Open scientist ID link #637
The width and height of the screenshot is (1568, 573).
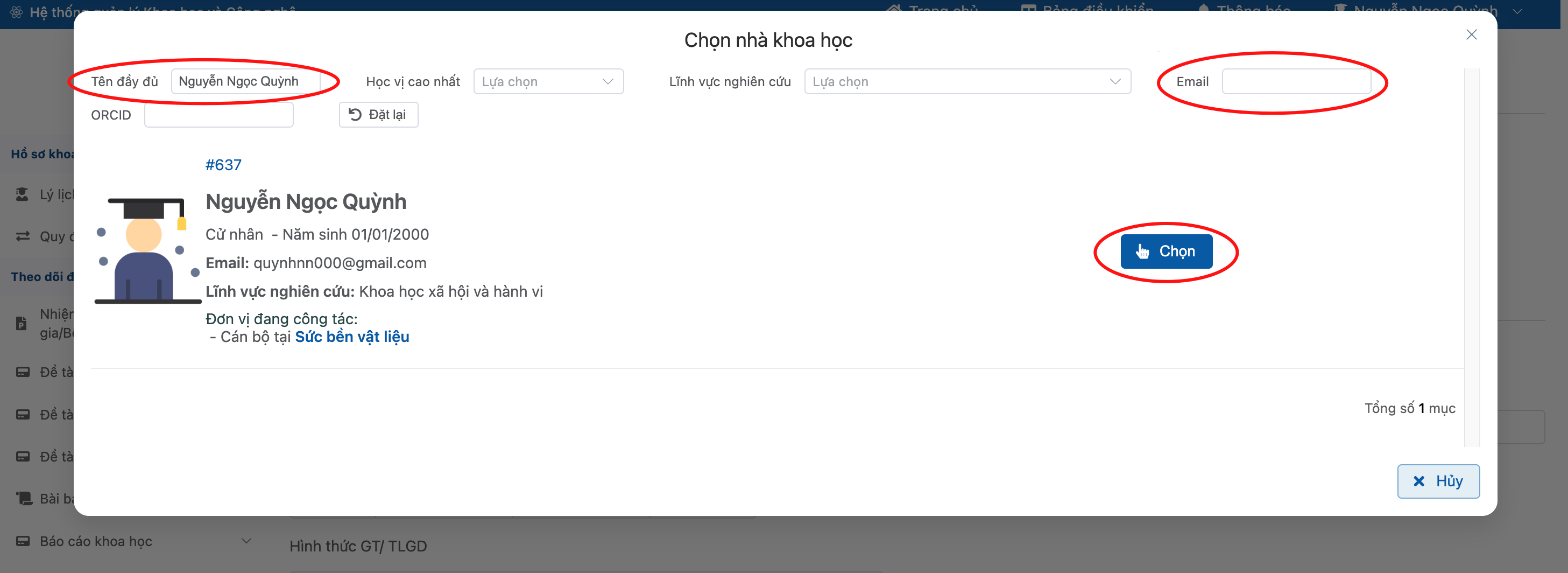[223, 165]
